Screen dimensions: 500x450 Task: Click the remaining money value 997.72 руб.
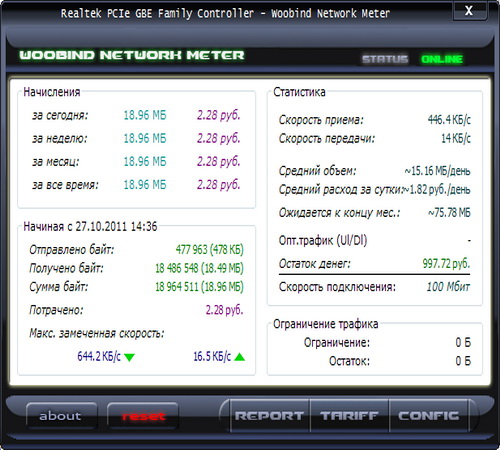pos(446,263)
